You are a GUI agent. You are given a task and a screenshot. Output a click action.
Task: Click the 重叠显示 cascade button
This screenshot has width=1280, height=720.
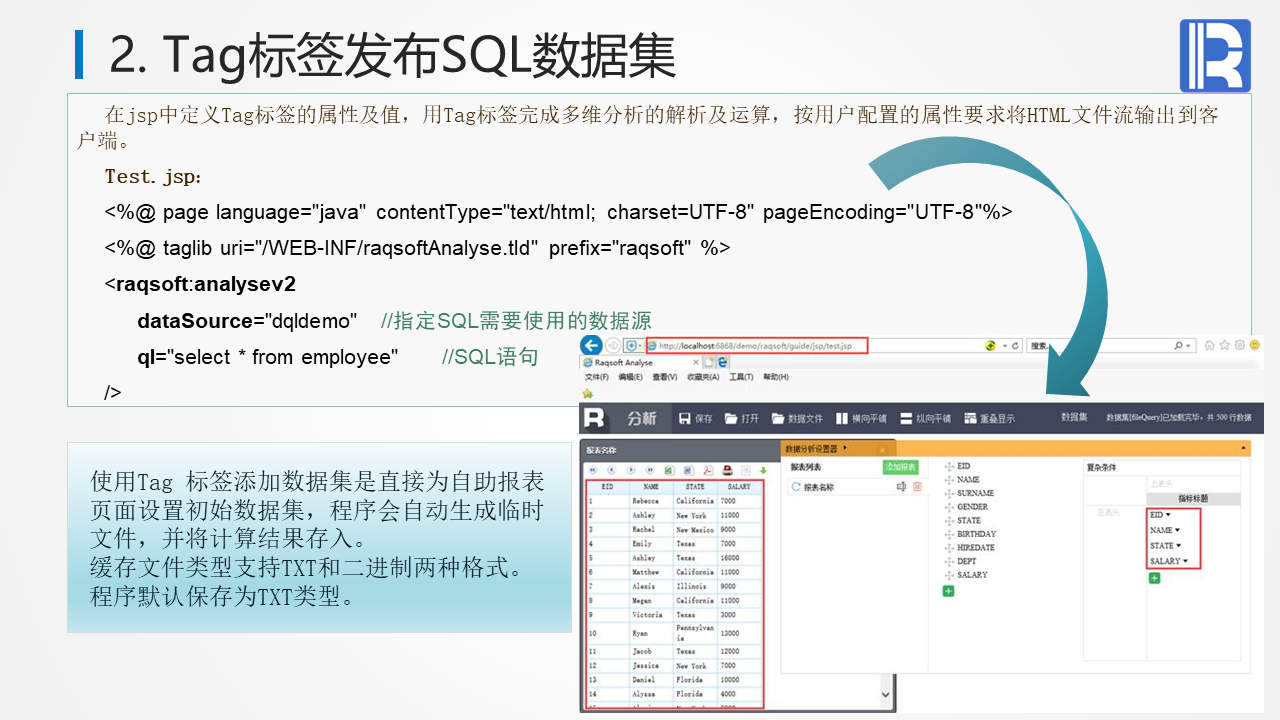point(989,419)
